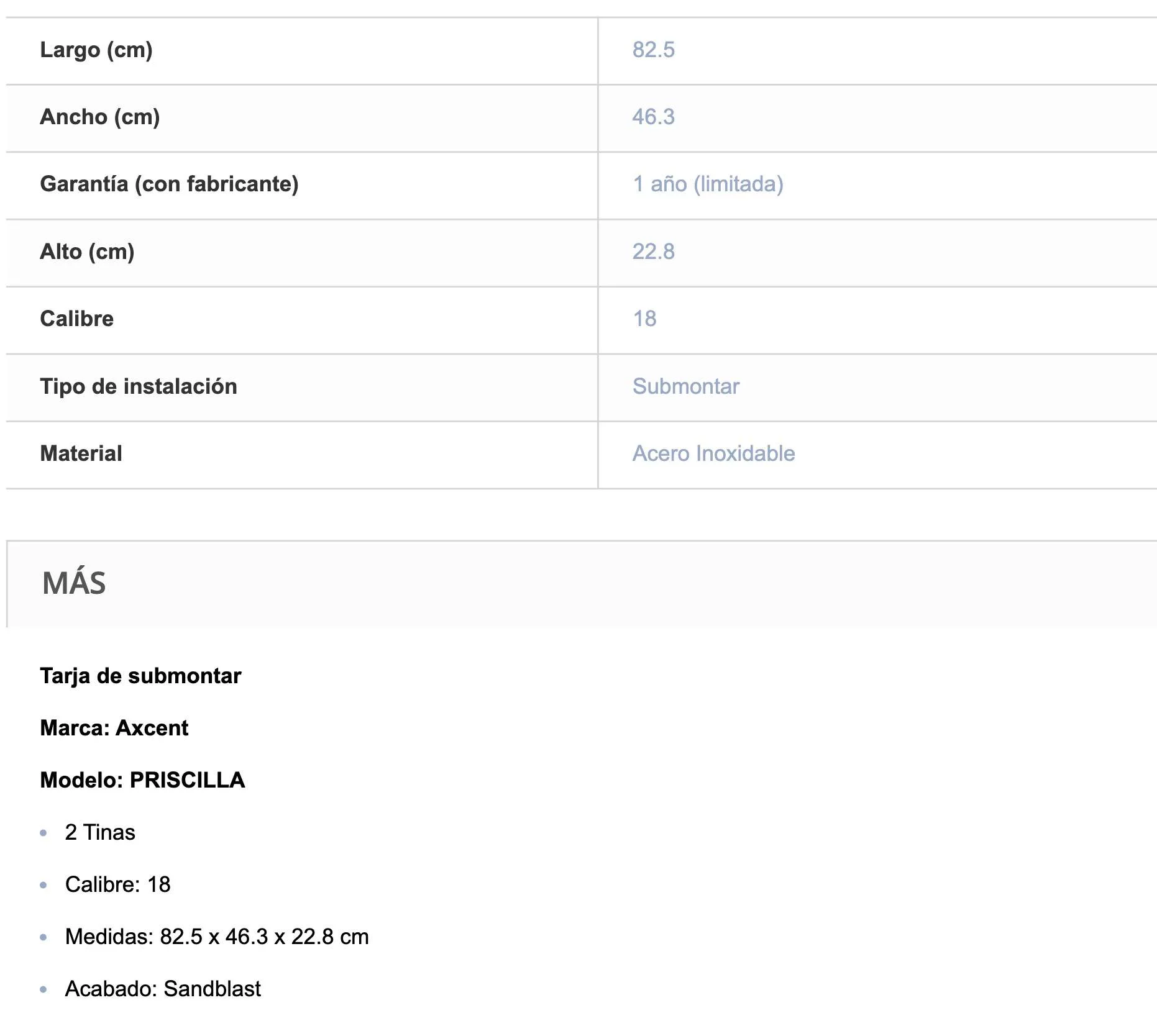Open the Submontar installation type value
1157x1036 pixels.
tap(686, 386)
